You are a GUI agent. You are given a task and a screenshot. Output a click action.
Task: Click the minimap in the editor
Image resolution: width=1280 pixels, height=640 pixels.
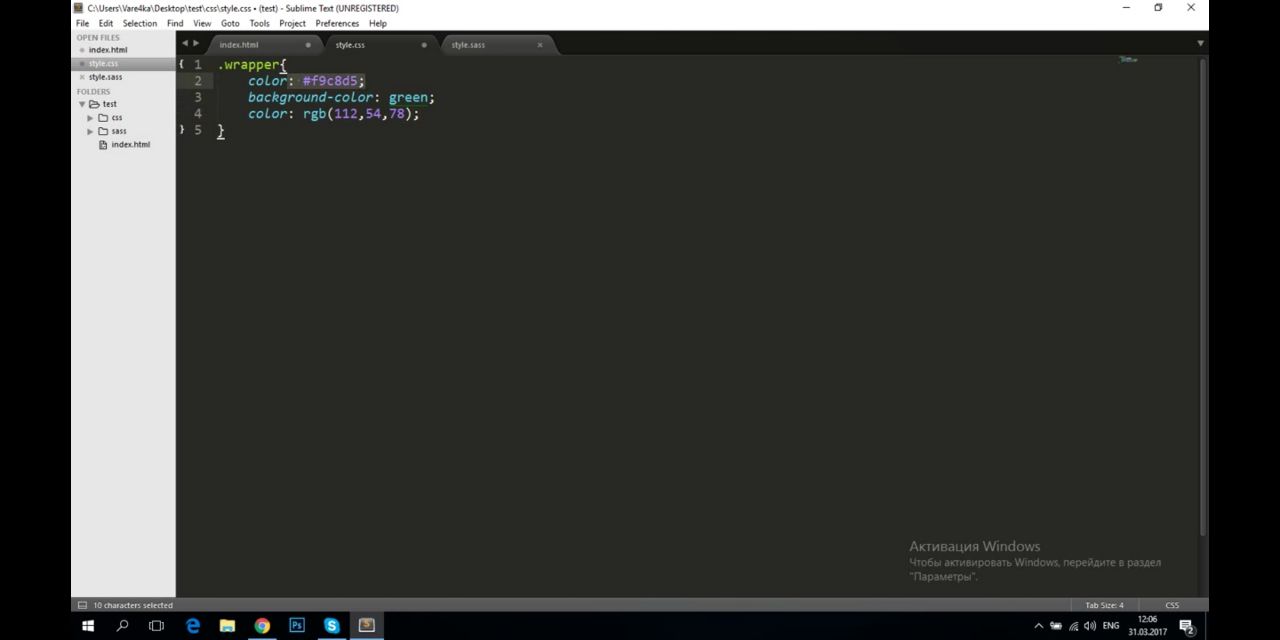click(1128, 60)
